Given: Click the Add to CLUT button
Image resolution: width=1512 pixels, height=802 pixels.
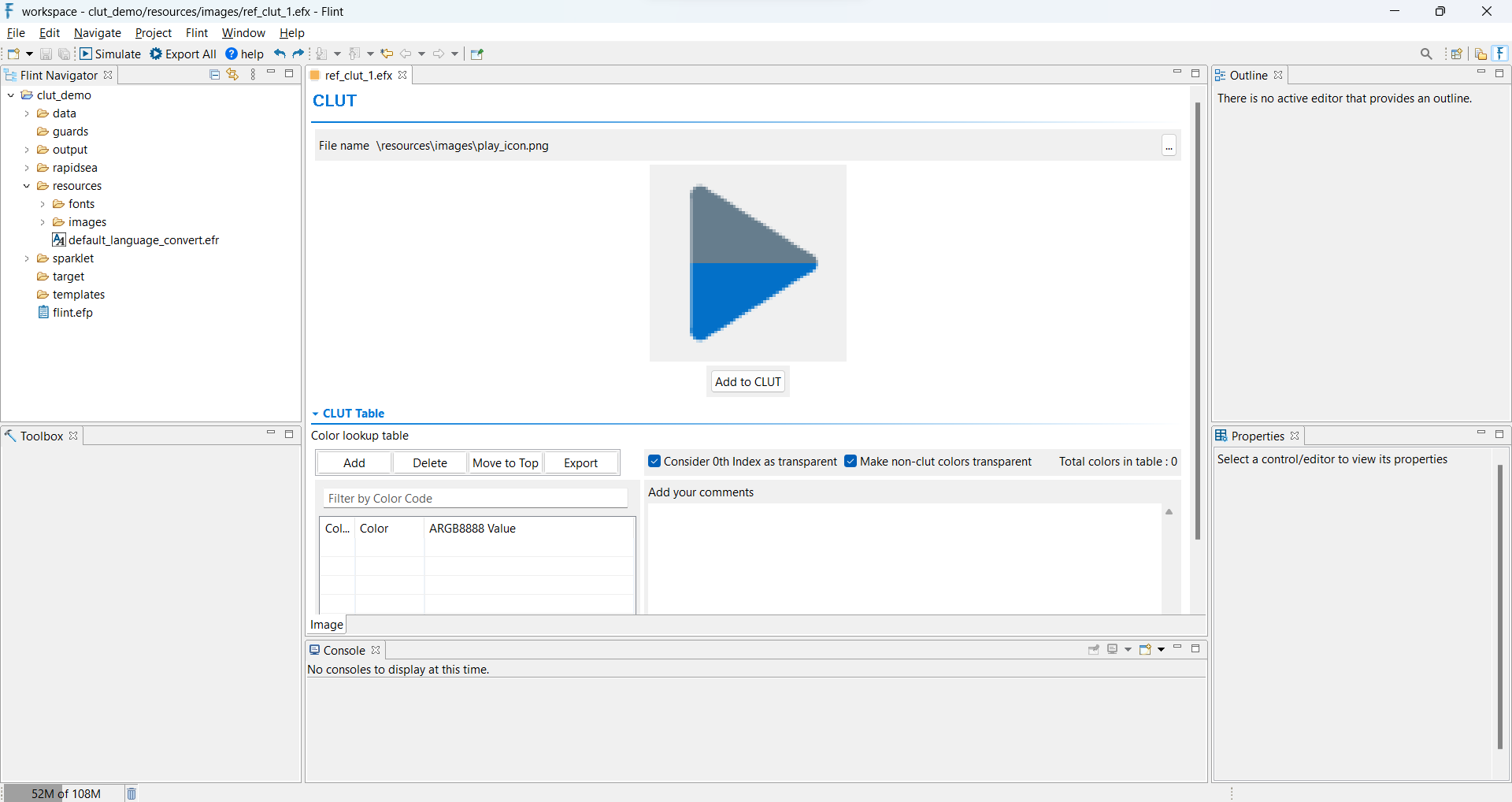Looking at the screenshot, I should point(747,382).
